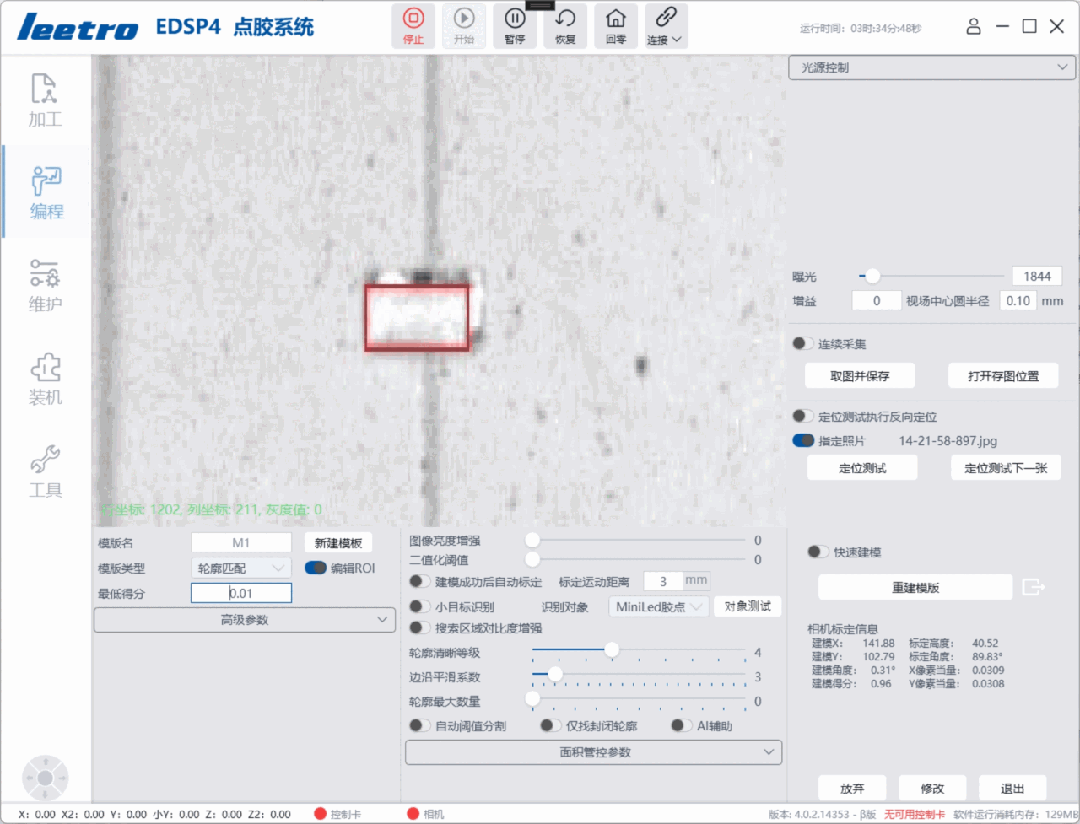Screen dimensions: 1080x824
Task: Click the export icon beside 重建模版
Action: 1033,587
